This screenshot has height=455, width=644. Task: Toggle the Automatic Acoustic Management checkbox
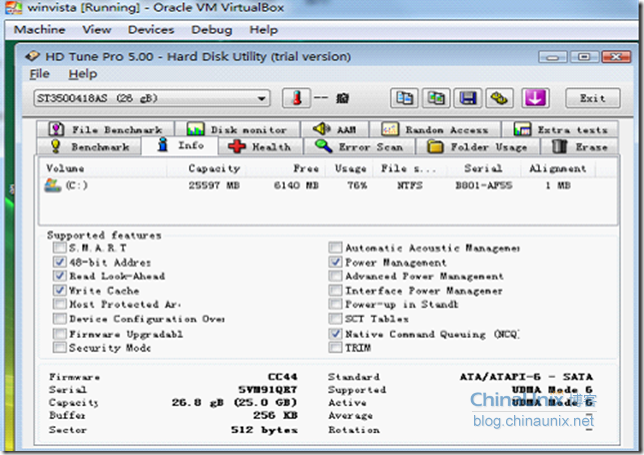tap(336, 247)
